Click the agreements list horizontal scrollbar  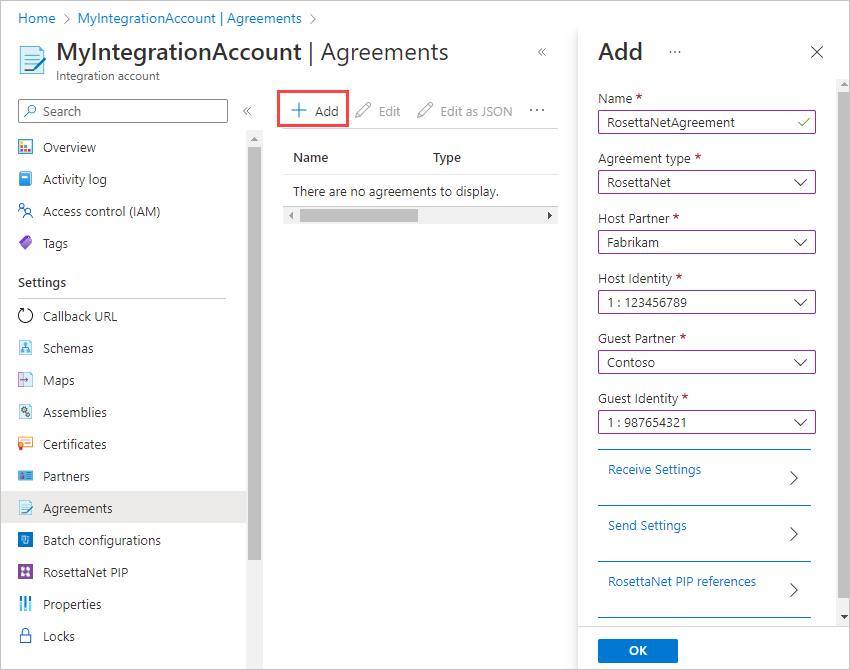359,216
